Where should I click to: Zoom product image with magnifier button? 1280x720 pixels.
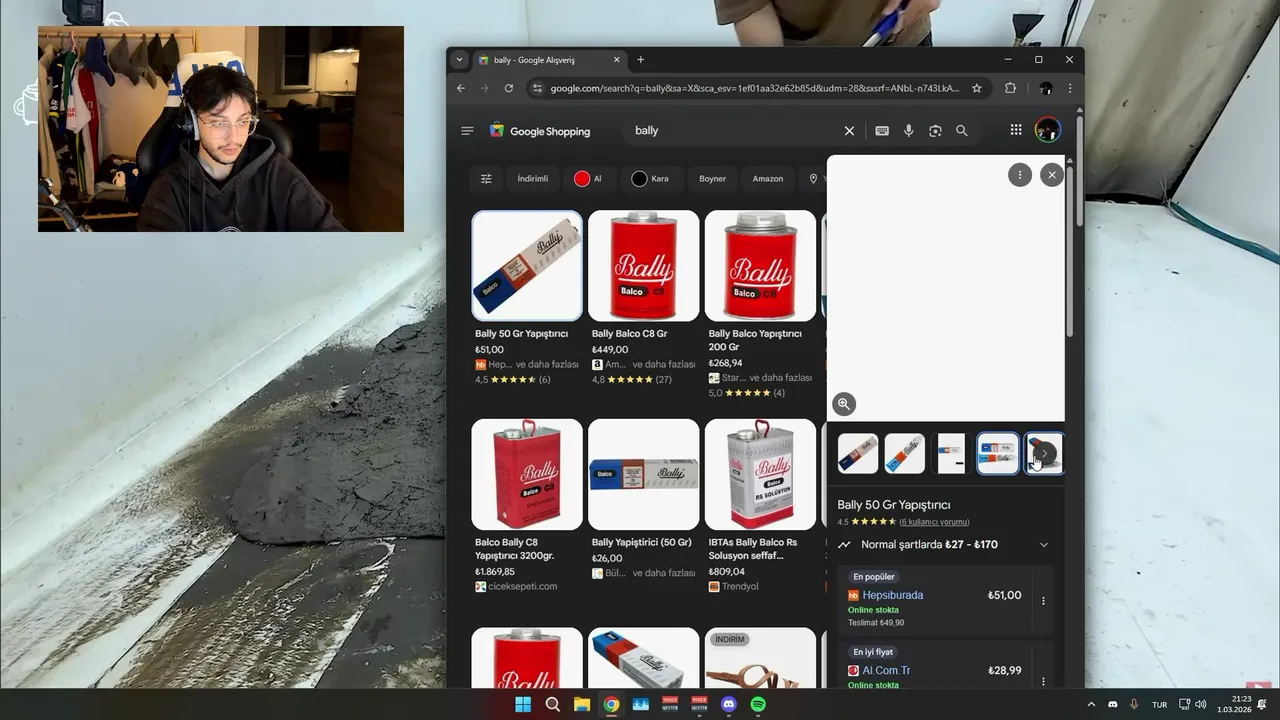(844, 404)
